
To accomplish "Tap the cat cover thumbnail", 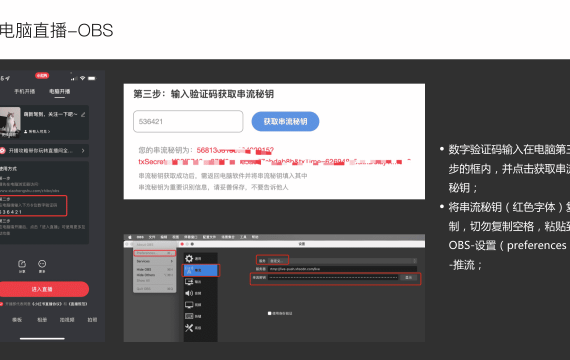I will [10, 122].
